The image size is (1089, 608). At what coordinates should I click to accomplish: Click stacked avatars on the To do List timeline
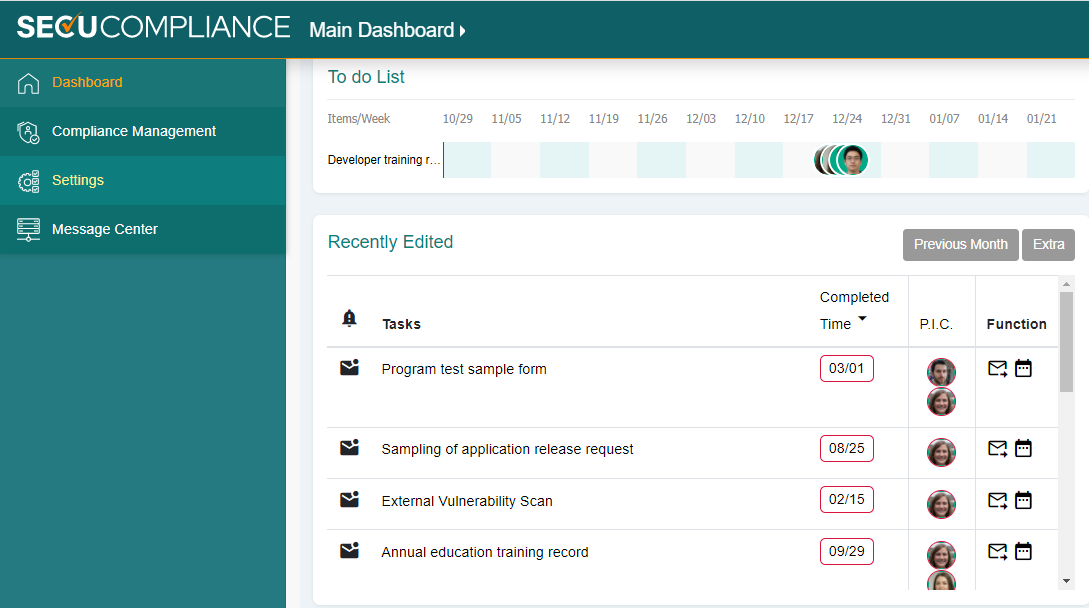[841, 161]
